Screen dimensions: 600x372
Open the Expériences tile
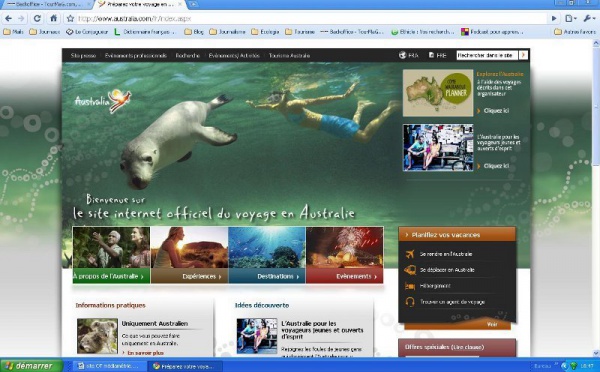pos(189,255)
